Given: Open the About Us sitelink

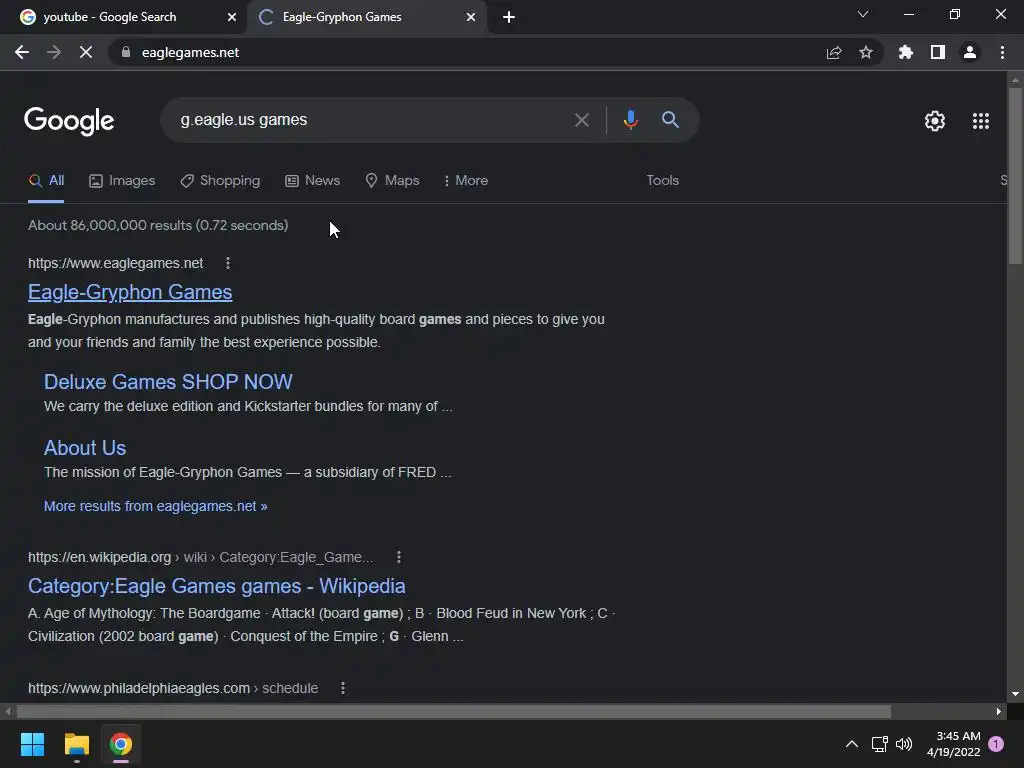Looking at the screenshot, I should tap(85, 448).
